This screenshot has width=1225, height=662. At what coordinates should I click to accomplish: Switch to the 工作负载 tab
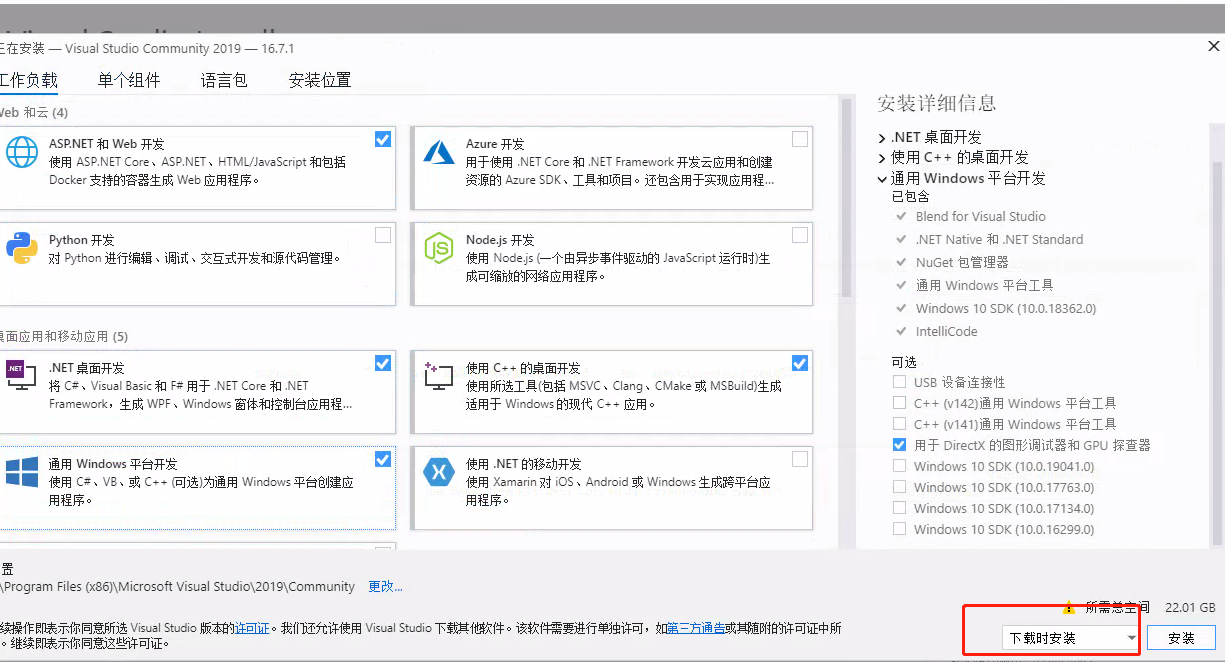[28, 80]
